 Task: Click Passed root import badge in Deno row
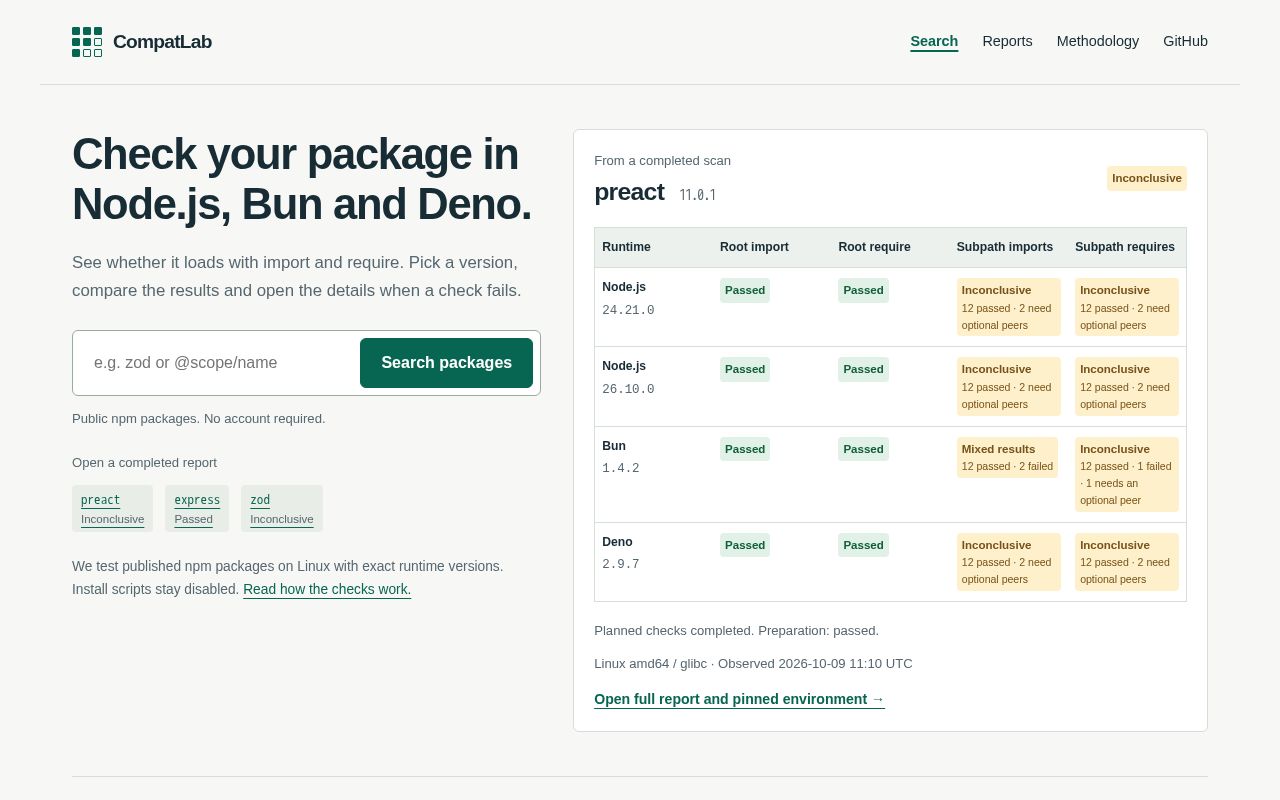745,545
